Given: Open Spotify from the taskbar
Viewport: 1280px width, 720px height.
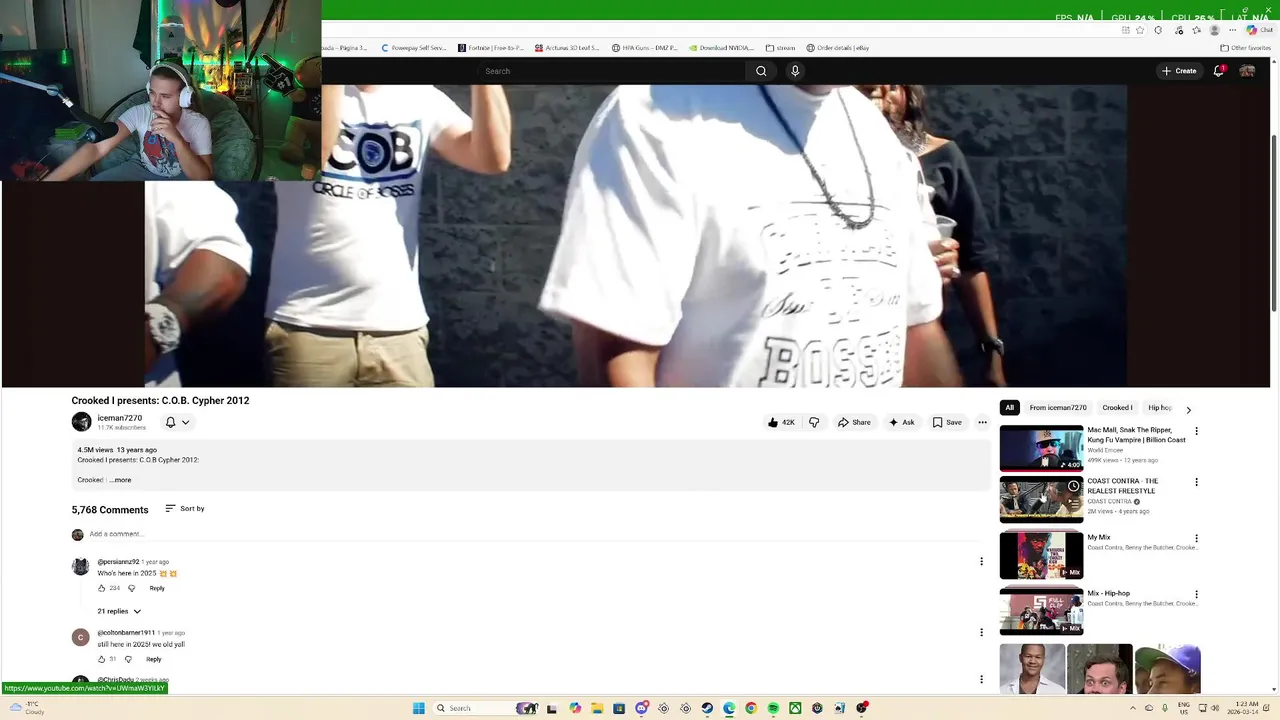Looking at the screenshot, I should tap(773, 708).
